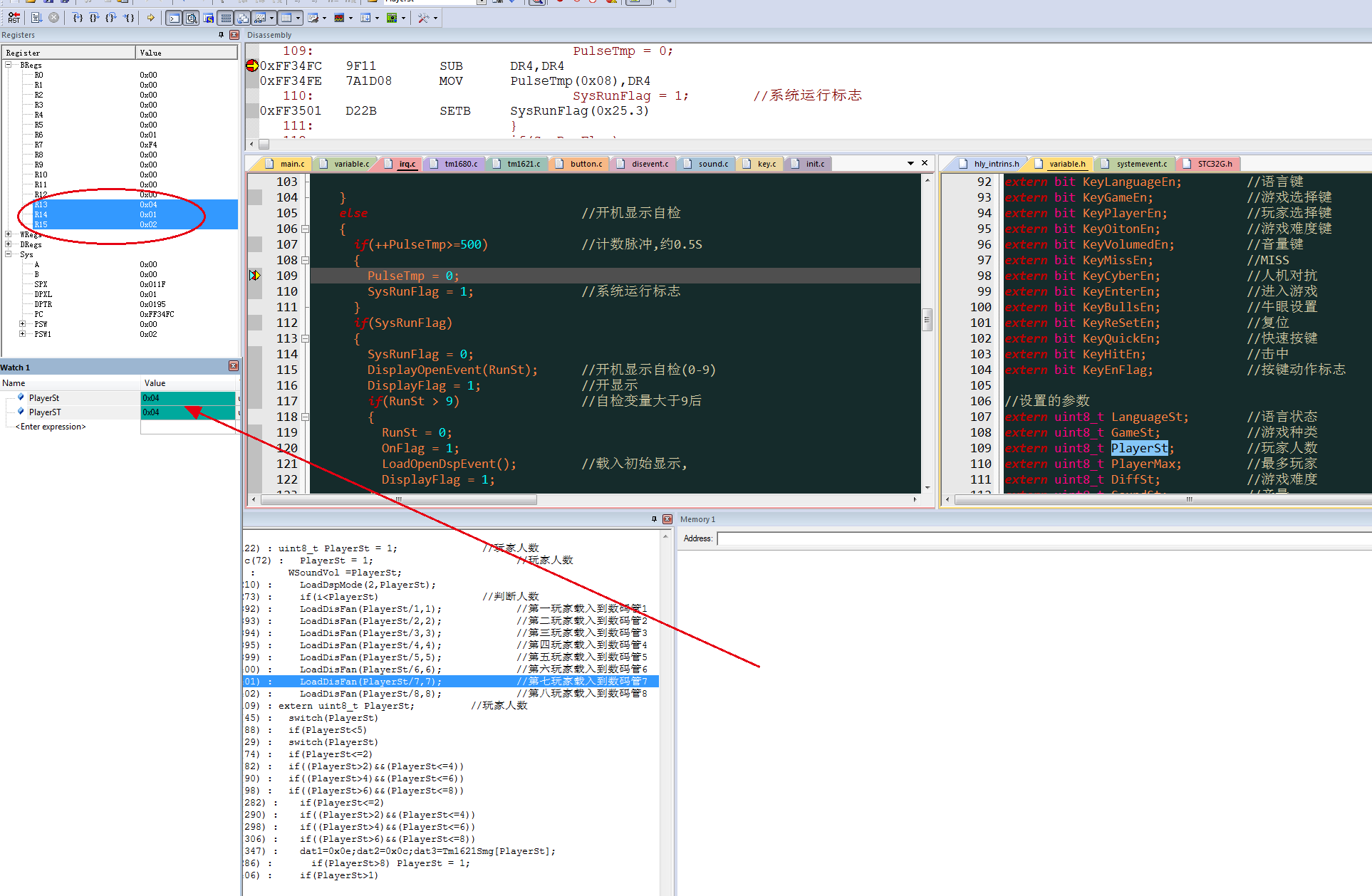Click Show next statement yellow arrow
Image resolution: width=1372 pixels, height=896 pixels.
[x=151, y=18]
